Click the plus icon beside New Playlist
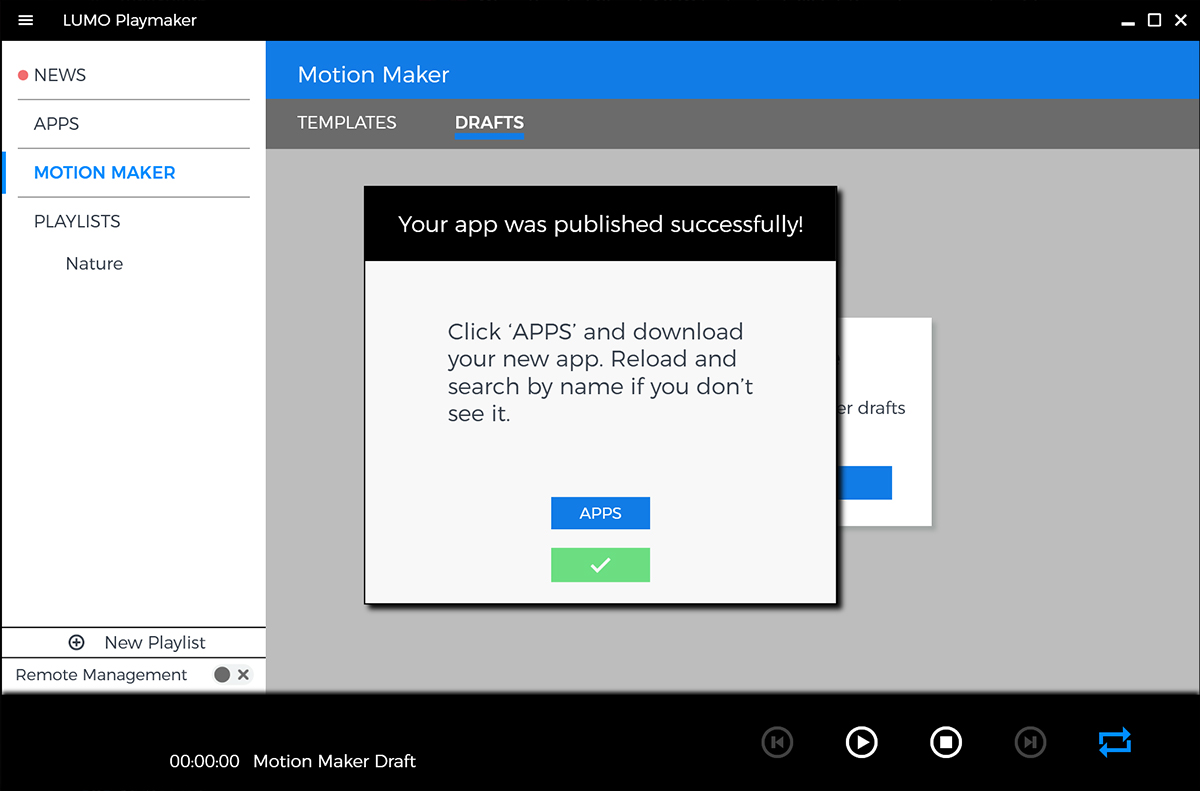 (x=76, y=643)
